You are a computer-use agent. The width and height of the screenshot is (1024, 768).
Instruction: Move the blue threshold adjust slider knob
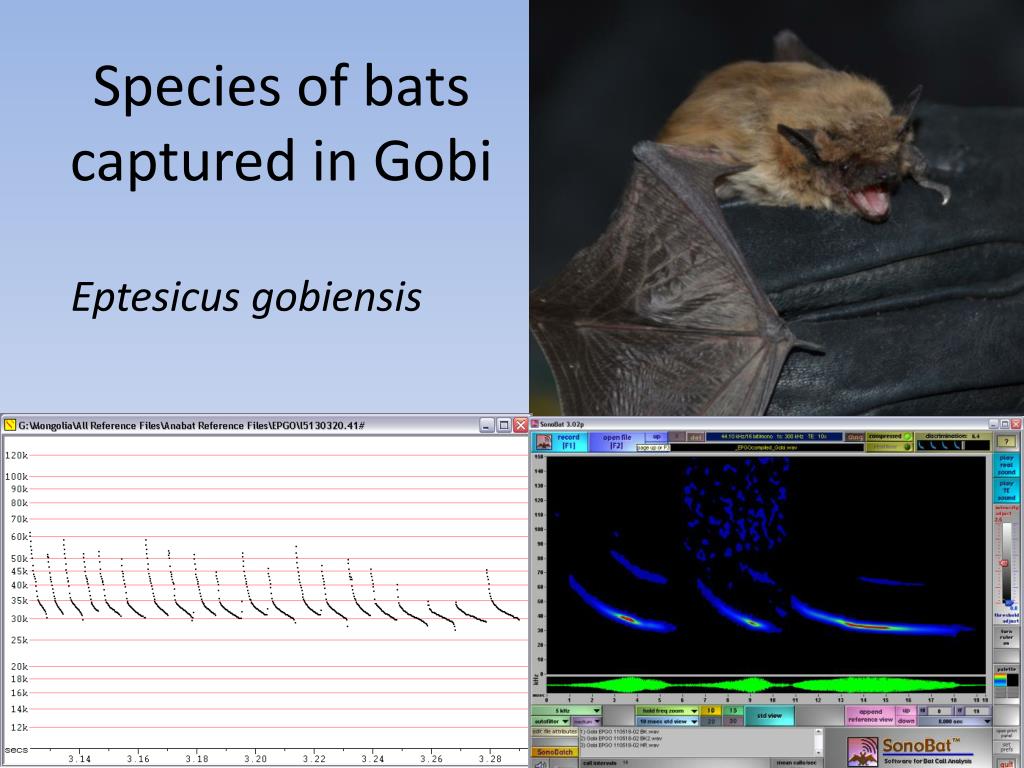[1009, 603]
